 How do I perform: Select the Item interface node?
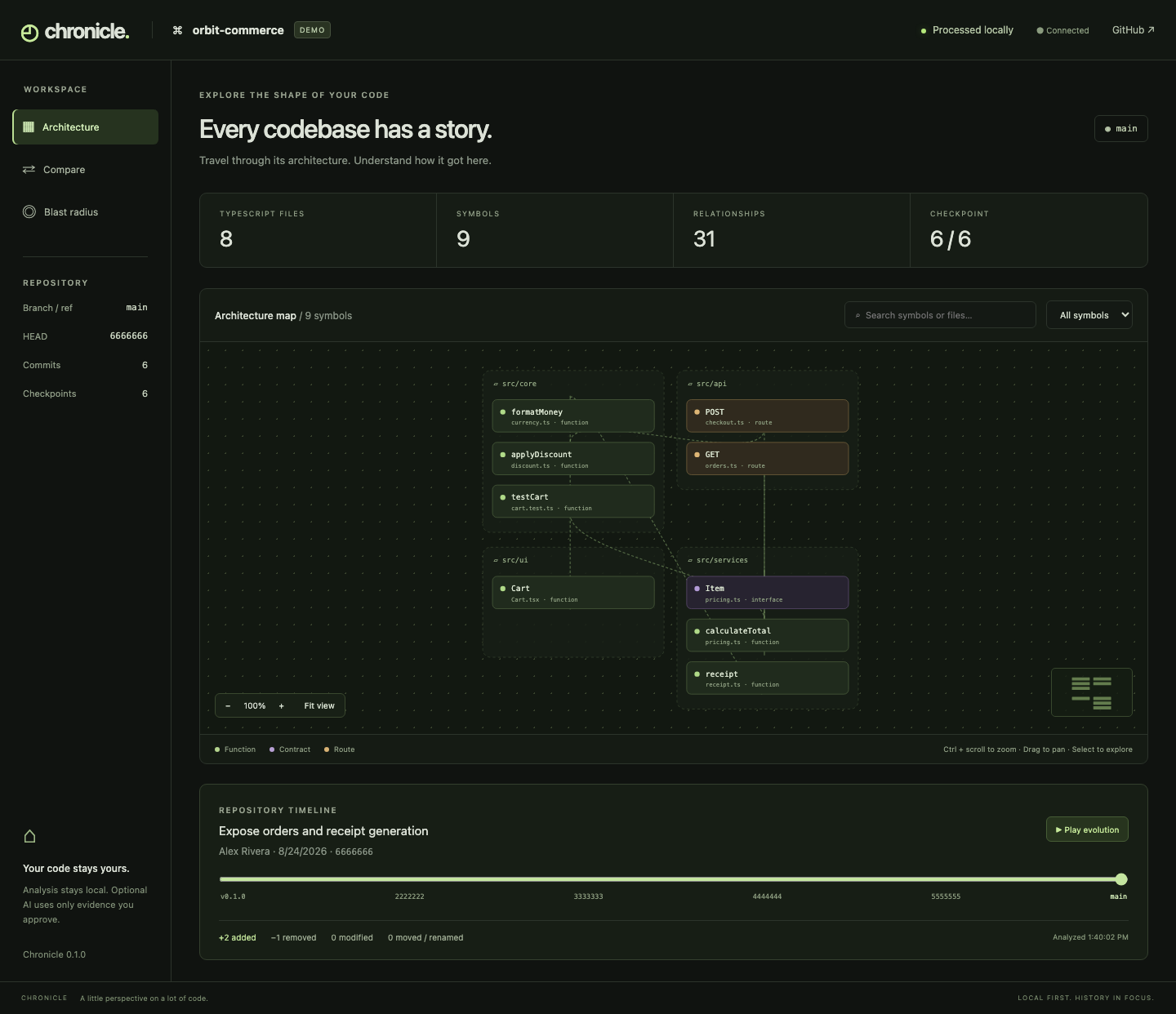tap(768, 593)
